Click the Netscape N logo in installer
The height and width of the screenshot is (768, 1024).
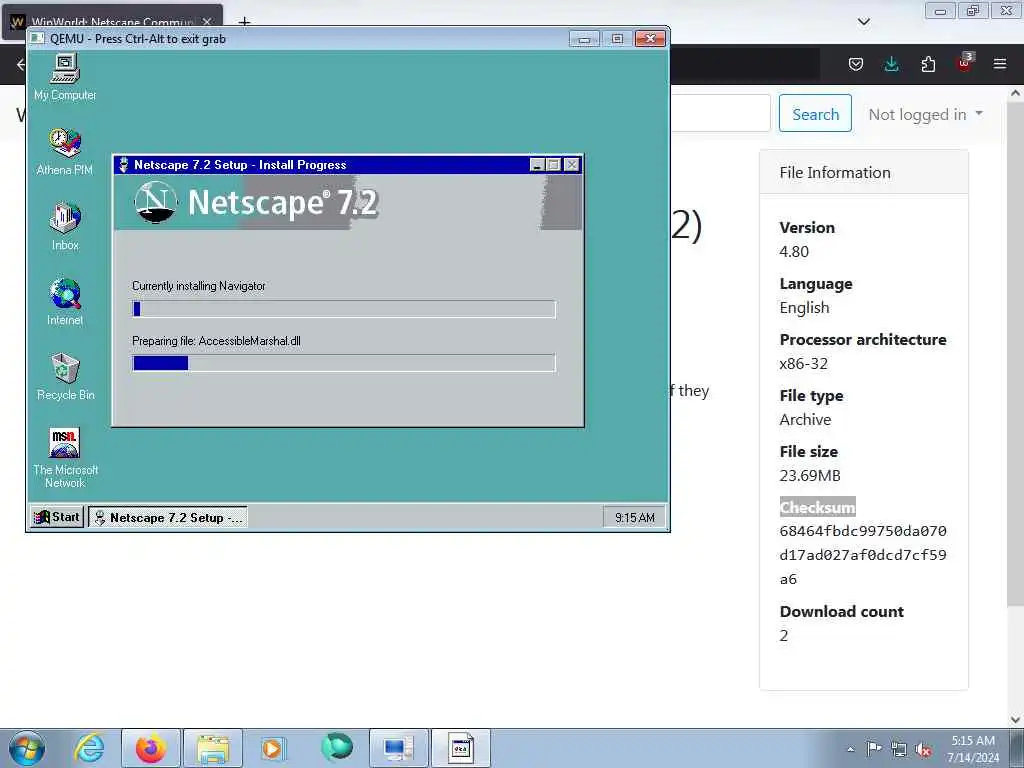pyautogui.click(x=155, y=202)
